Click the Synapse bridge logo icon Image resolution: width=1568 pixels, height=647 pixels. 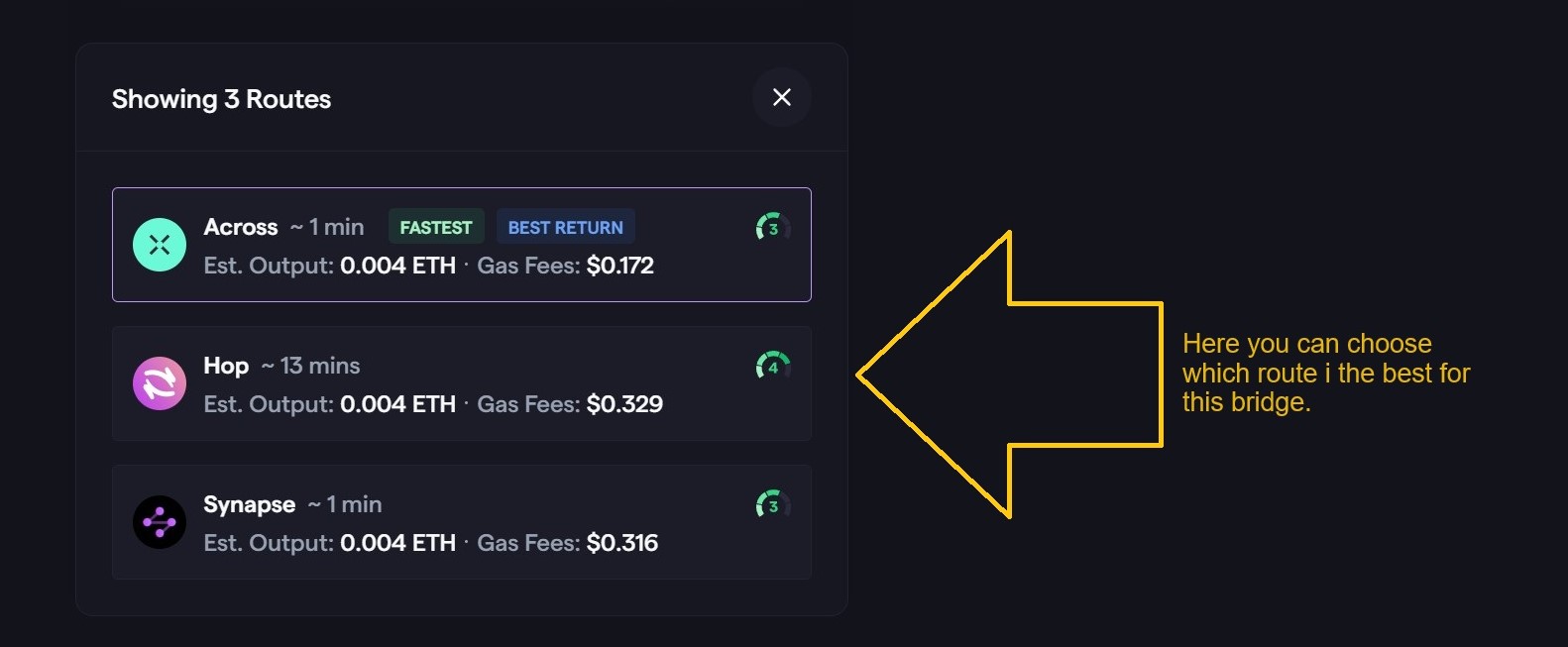160,522
